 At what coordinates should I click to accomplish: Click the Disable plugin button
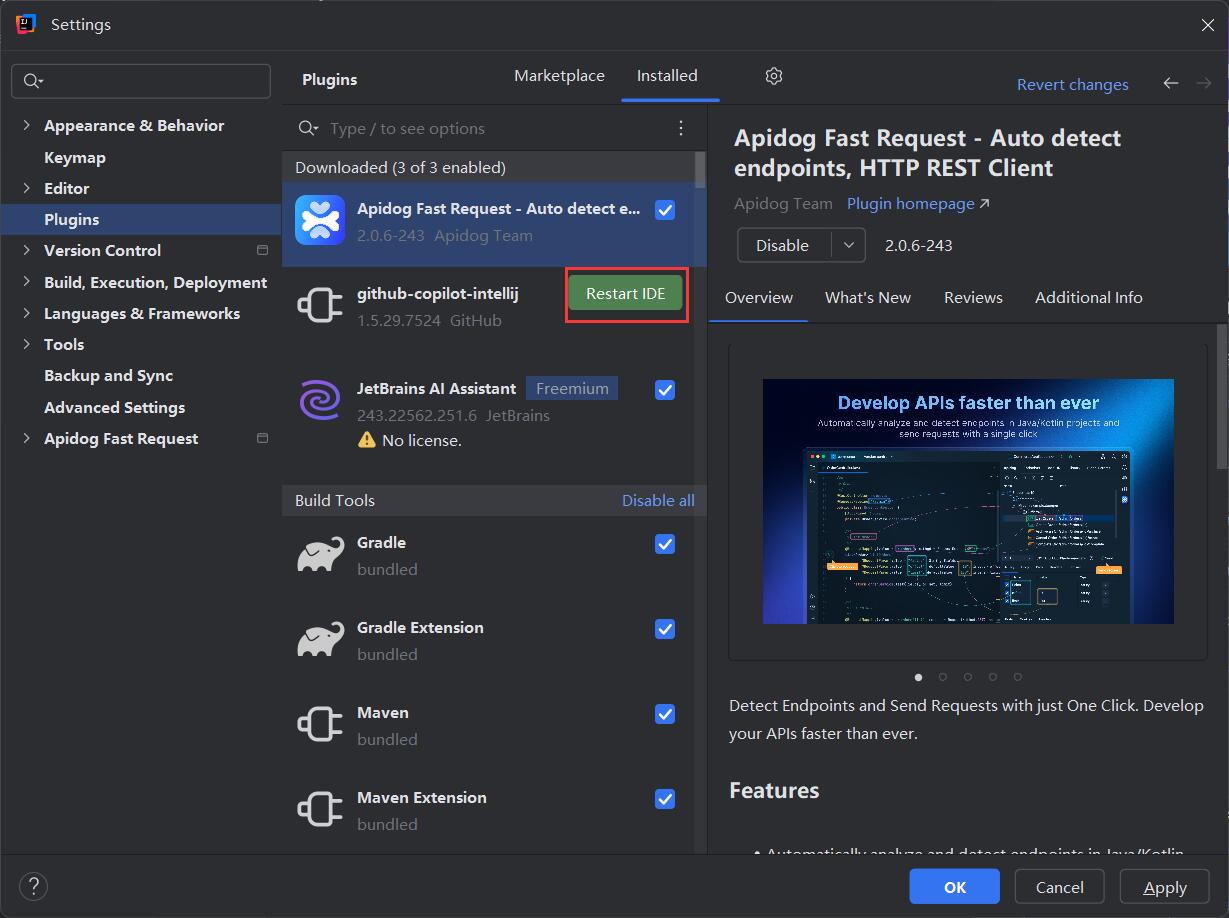pos(784,245)
